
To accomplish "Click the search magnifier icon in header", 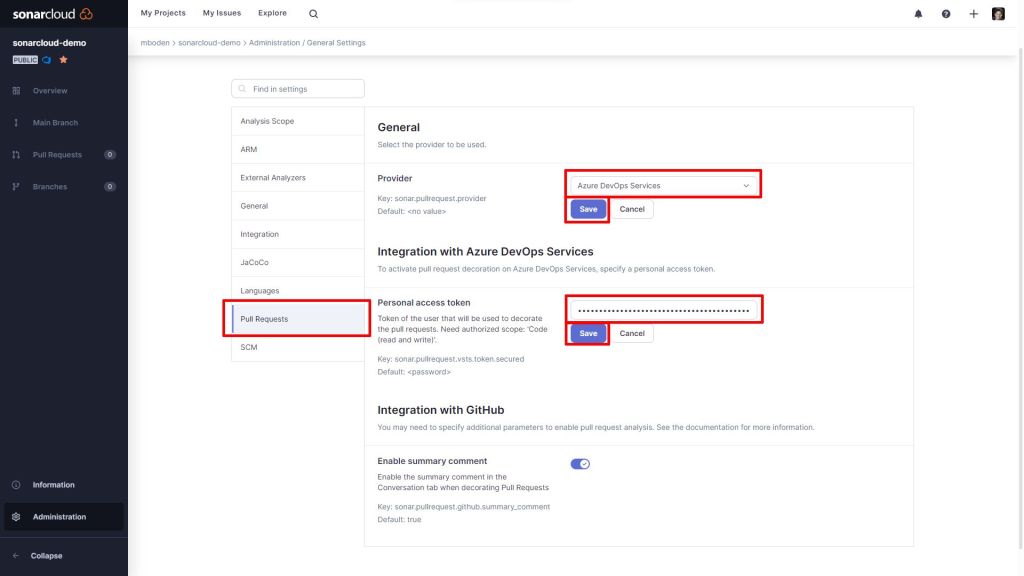I will [313, 14].
